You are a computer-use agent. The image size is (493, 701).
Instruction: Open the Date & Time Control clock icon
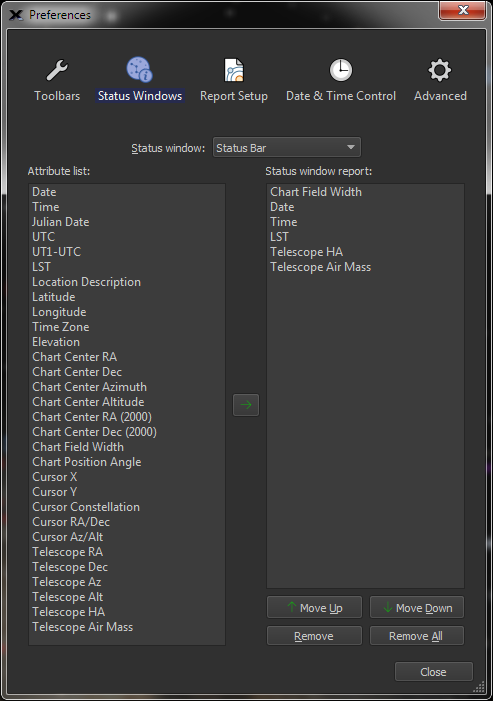341,70
